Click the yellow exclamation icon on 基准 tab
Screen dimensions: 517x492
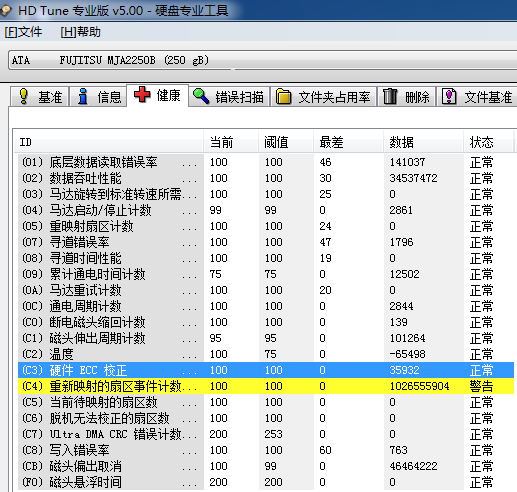coord(24,96)
